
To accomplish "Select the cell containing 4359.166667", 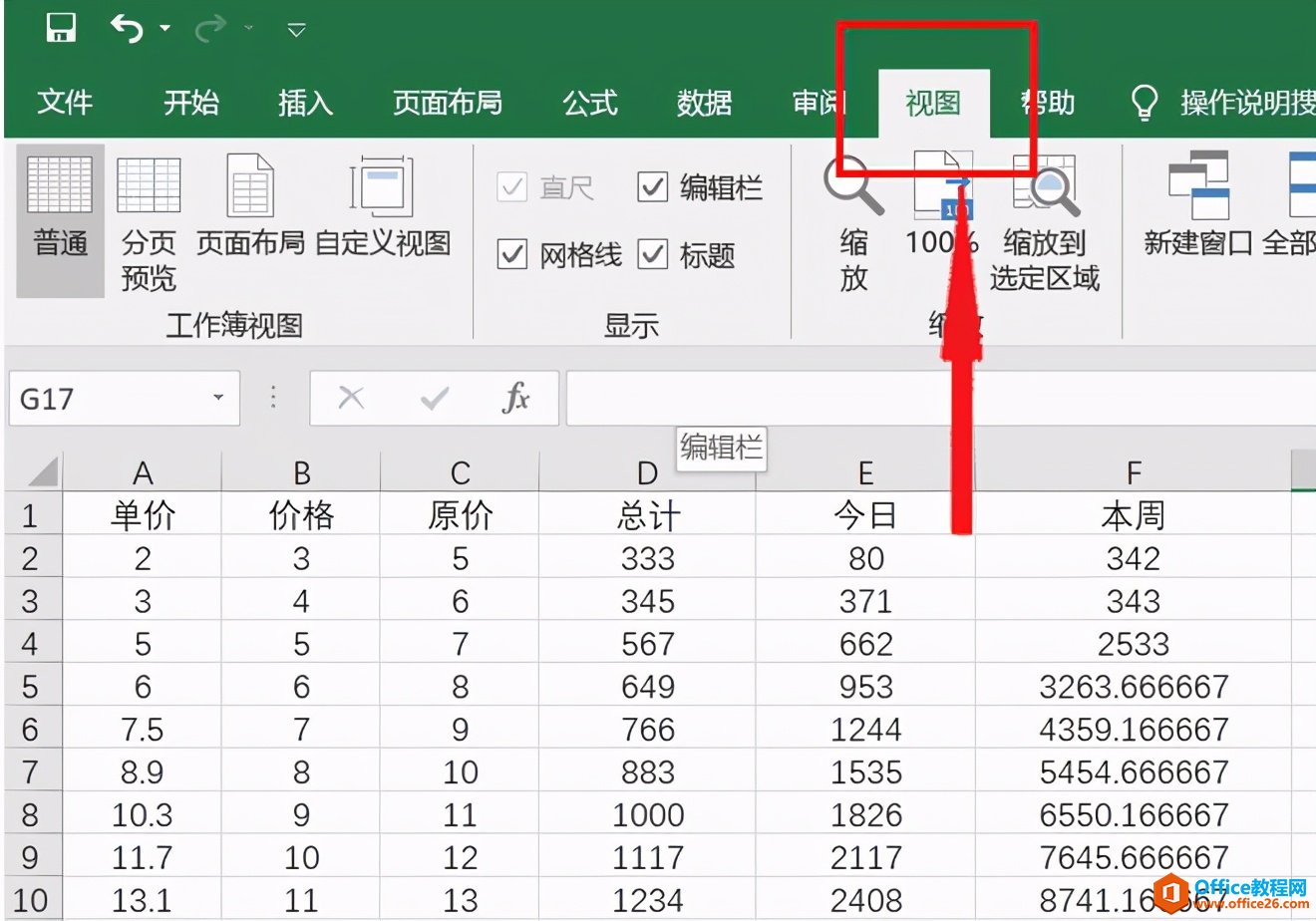I will (x=1134, y=730).
